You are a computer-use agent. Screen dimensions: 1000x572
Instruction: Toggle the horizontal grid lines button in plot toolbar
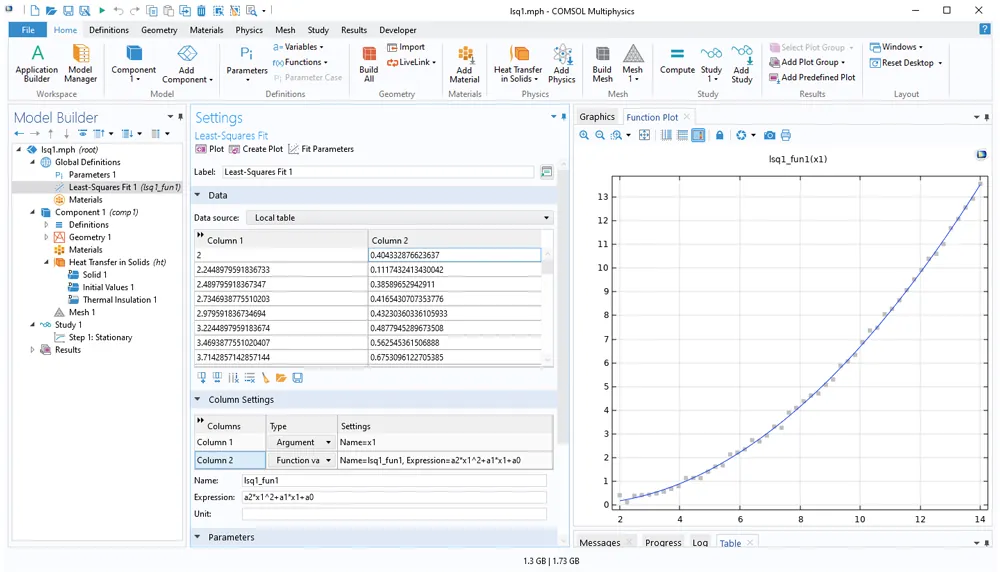point(682,135)
